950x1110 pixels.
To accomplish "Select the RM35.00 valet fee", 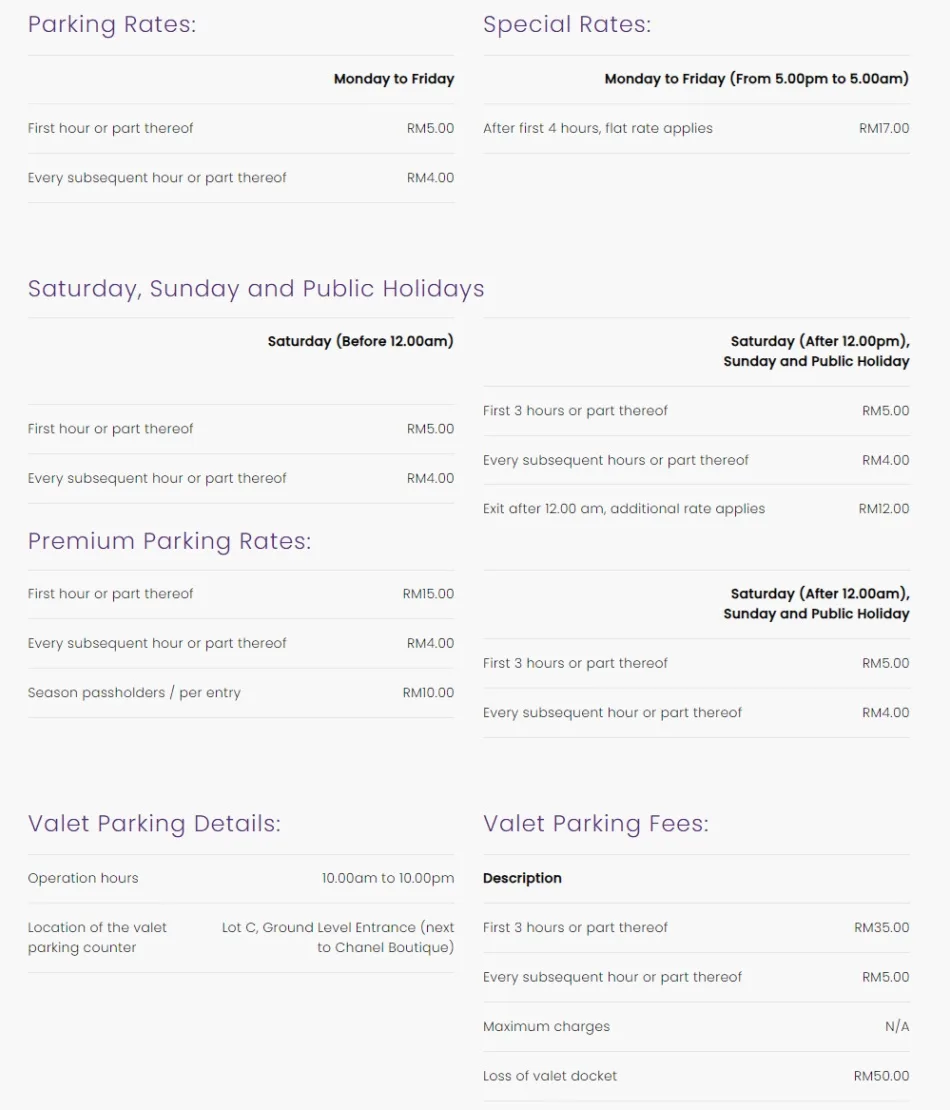I will (x=881, y=928).
